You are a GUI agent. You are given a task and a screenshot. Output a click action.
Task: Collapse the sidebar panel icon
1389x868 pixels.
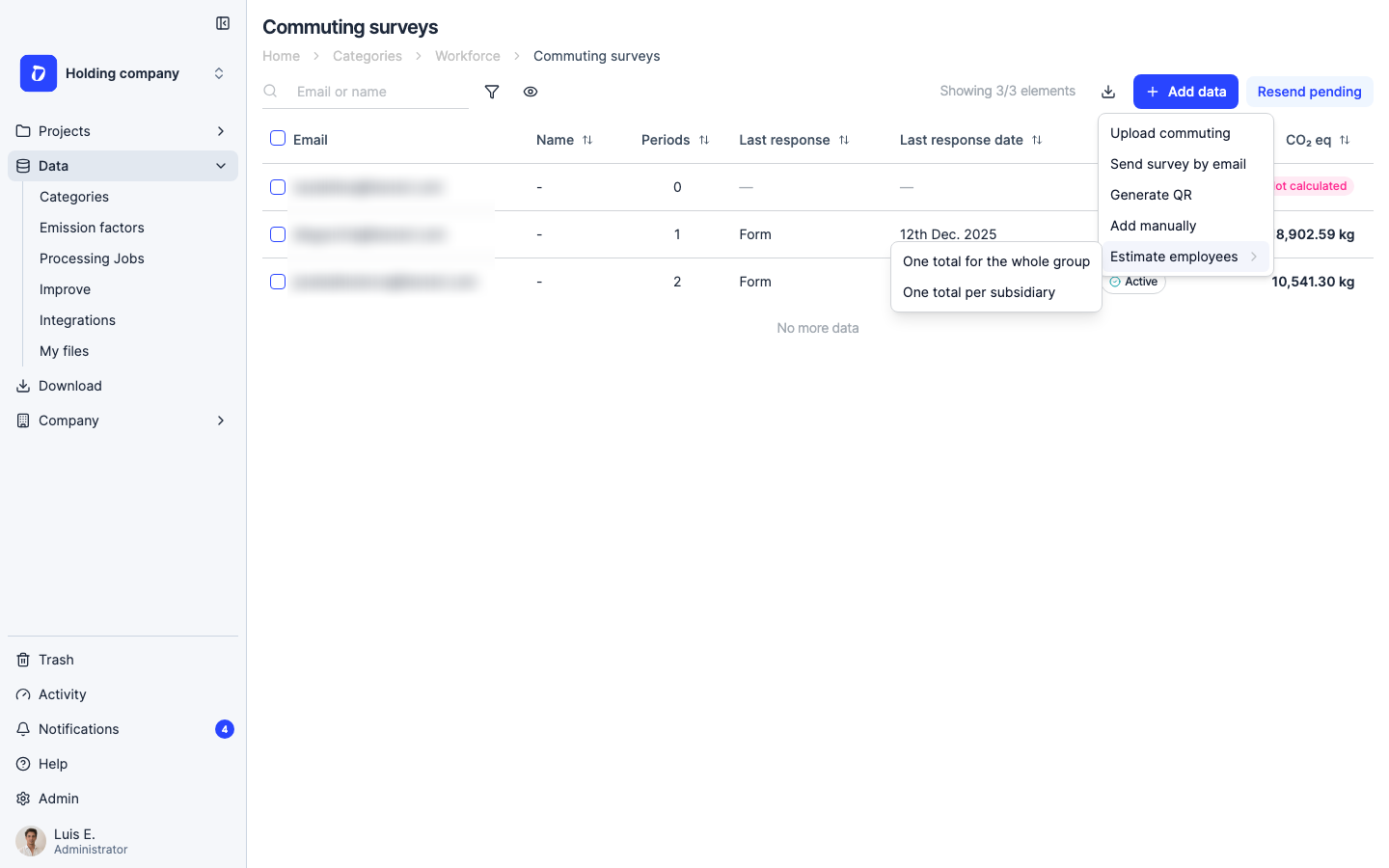[x=223, y=23]
